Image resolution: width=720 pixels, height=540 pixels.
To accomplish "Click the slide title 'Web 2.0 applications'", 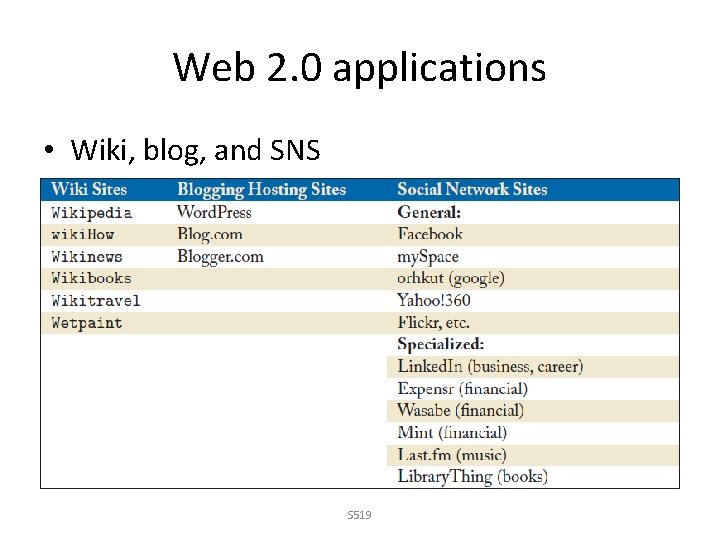I will [x=360, y=68].
